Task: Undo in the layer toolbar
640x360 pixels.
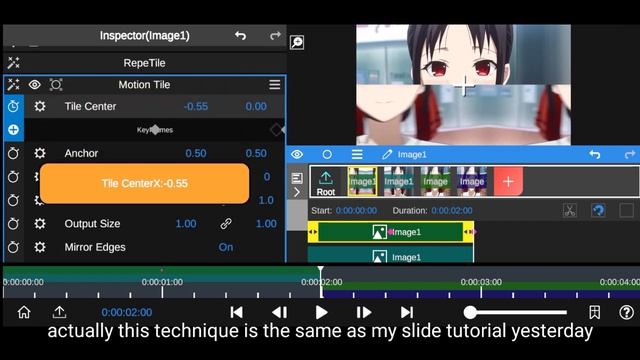Action: tap(595, 154)
